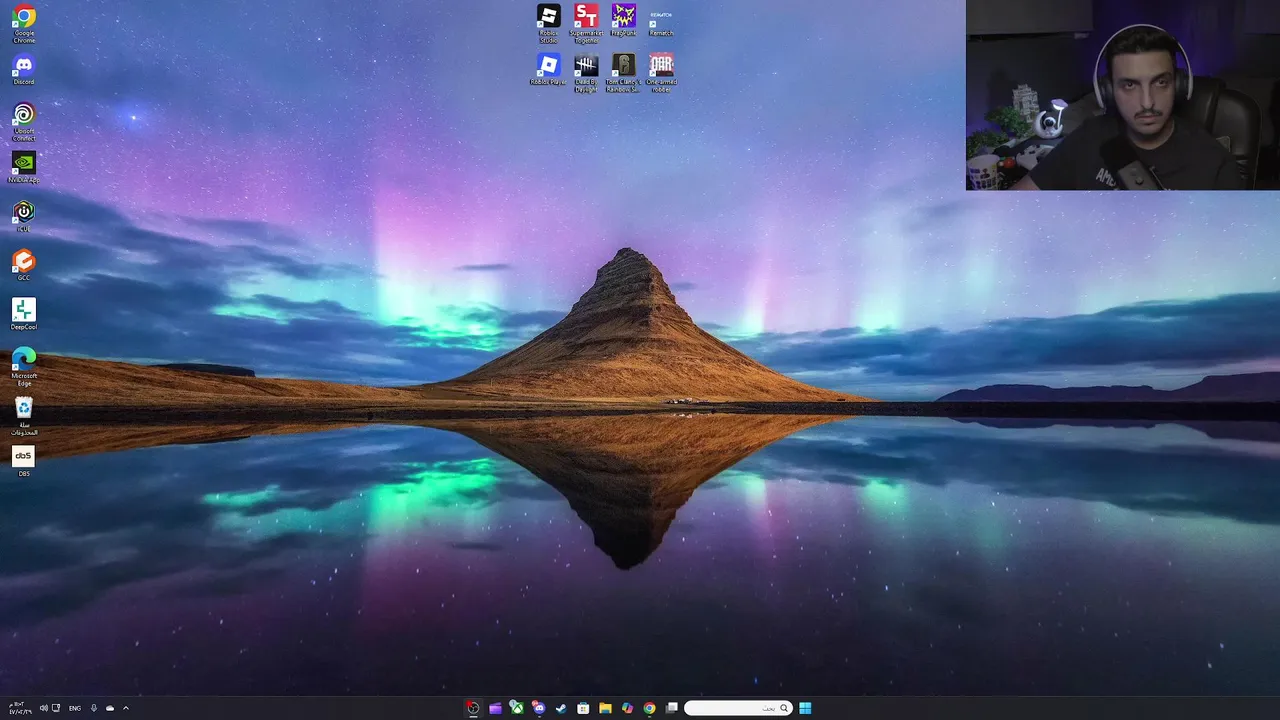Launch Discord from the desktop
This screenshot has height=720, width=1280.
click(24, 71)
